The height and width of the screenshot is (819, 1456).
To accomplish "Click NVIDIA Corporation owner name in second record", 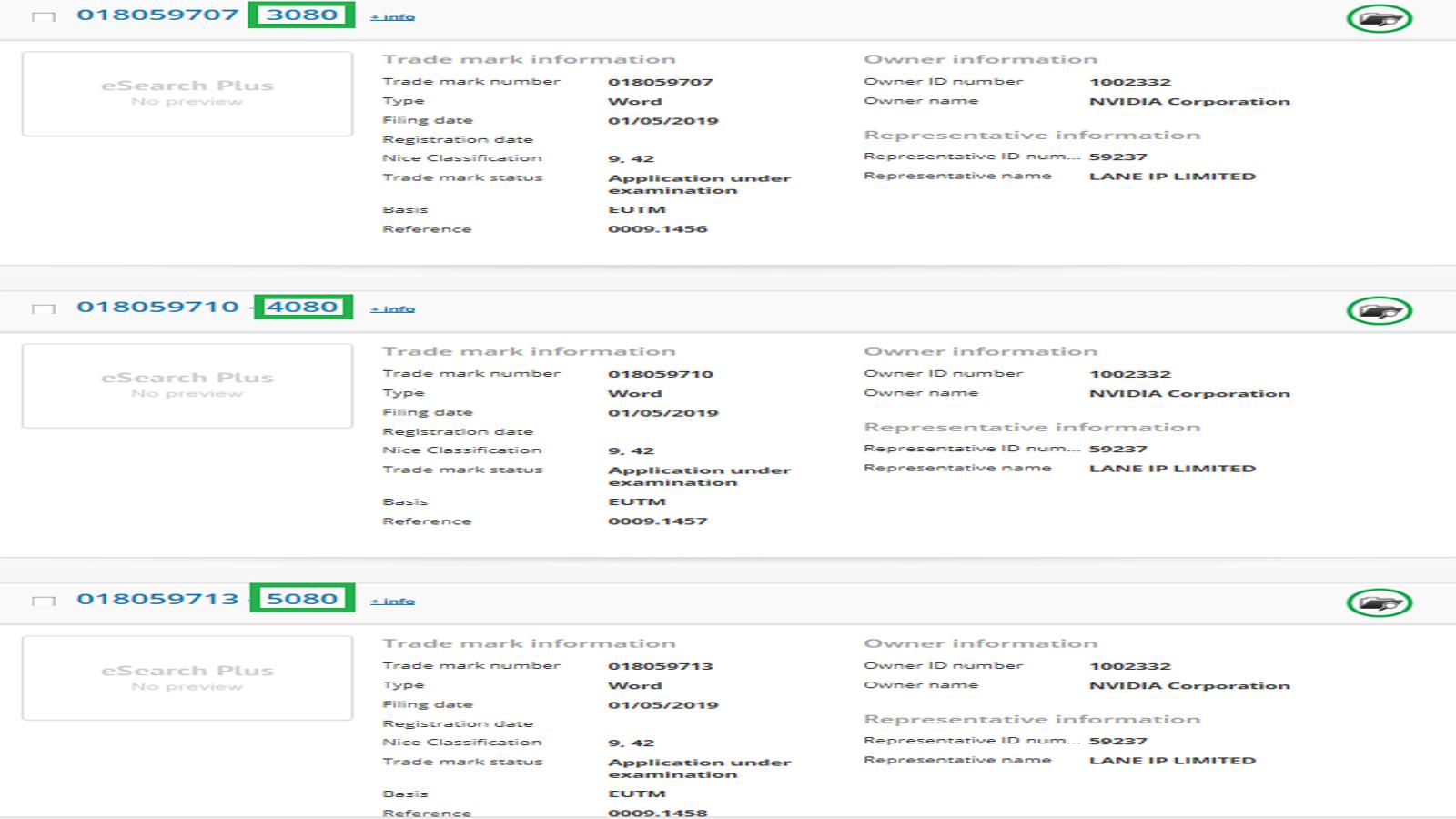I will coord(1189,393).
